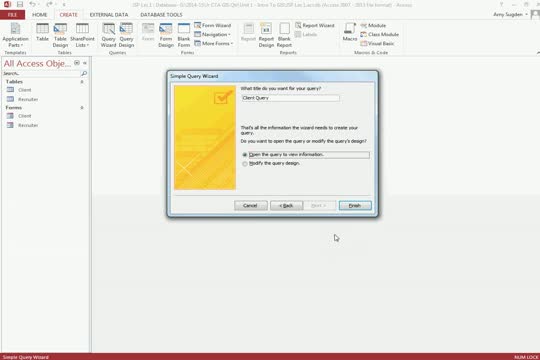Undo the last action in toolbar

pyautogui.click(x=32, y=4)
